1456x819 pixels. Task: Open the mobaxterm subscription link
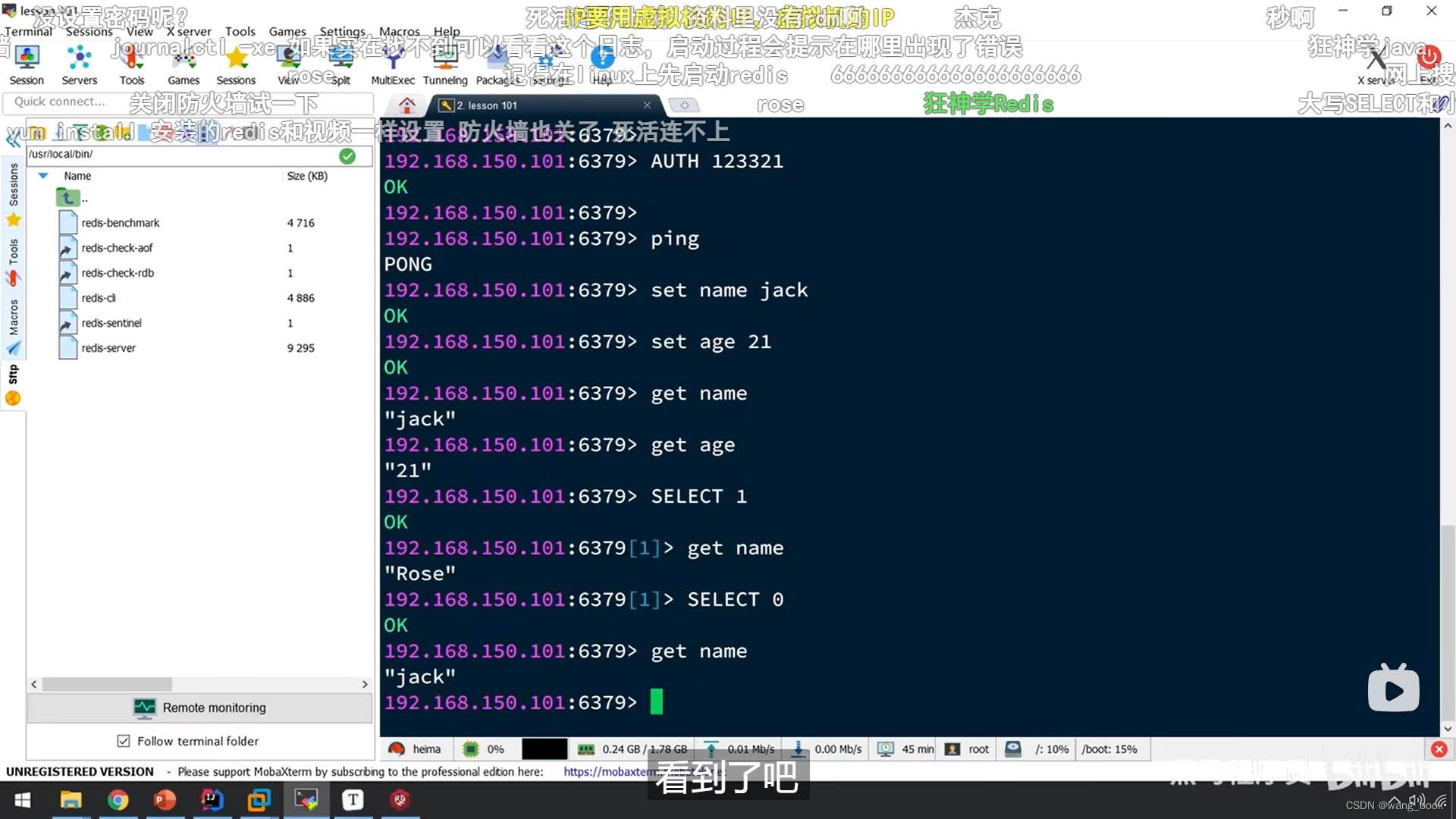607,771
